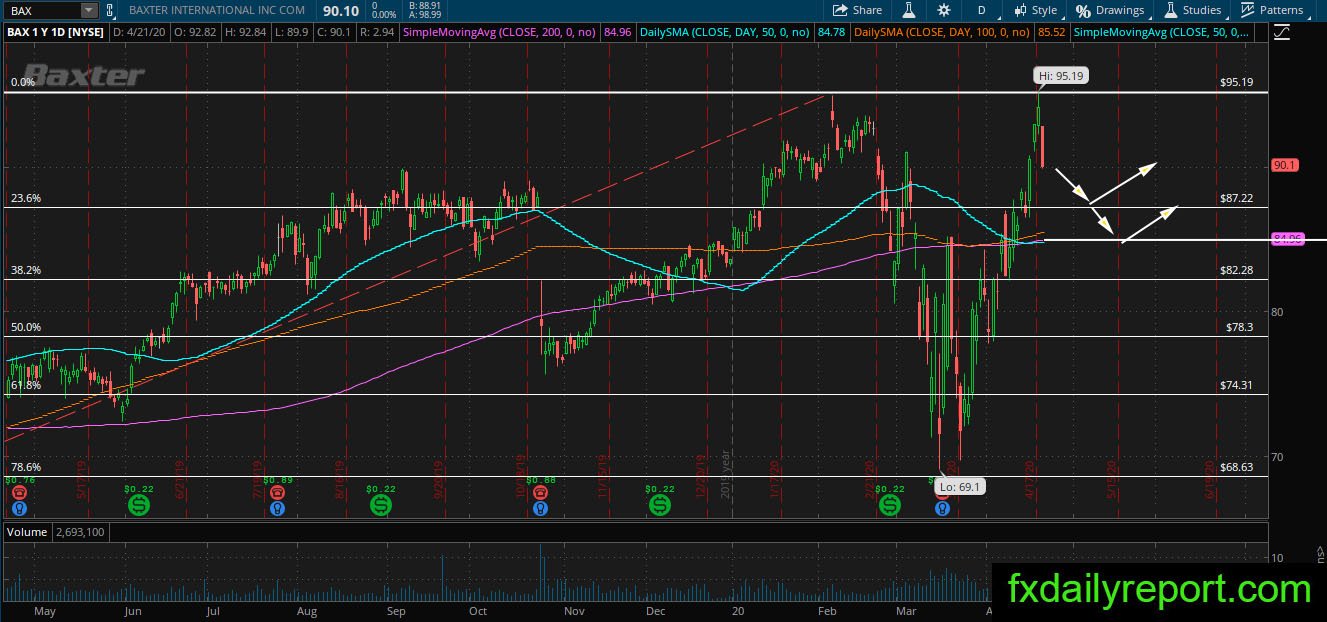Screen dimensions: 1327x622
Task: Click the lightbulb icon below $0.76 earnings
Action: [x=18, y=508]
